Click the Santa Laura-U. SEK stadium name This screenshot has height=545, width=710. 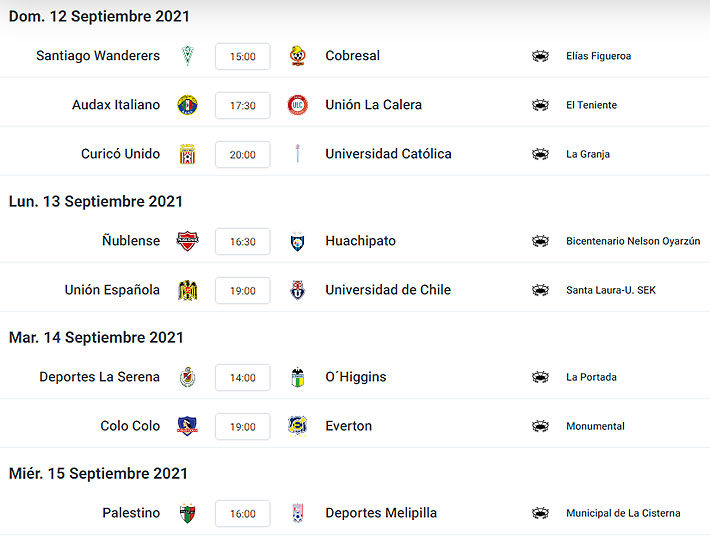tap(611, 290)
